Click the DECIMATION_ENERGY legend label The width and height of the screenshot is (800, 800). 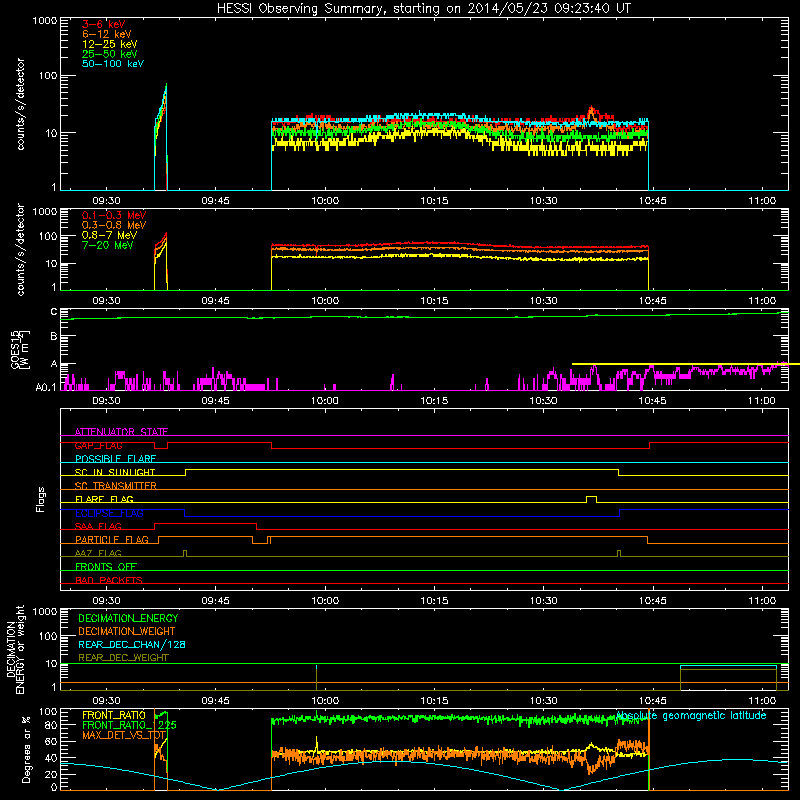pos(128,618)
